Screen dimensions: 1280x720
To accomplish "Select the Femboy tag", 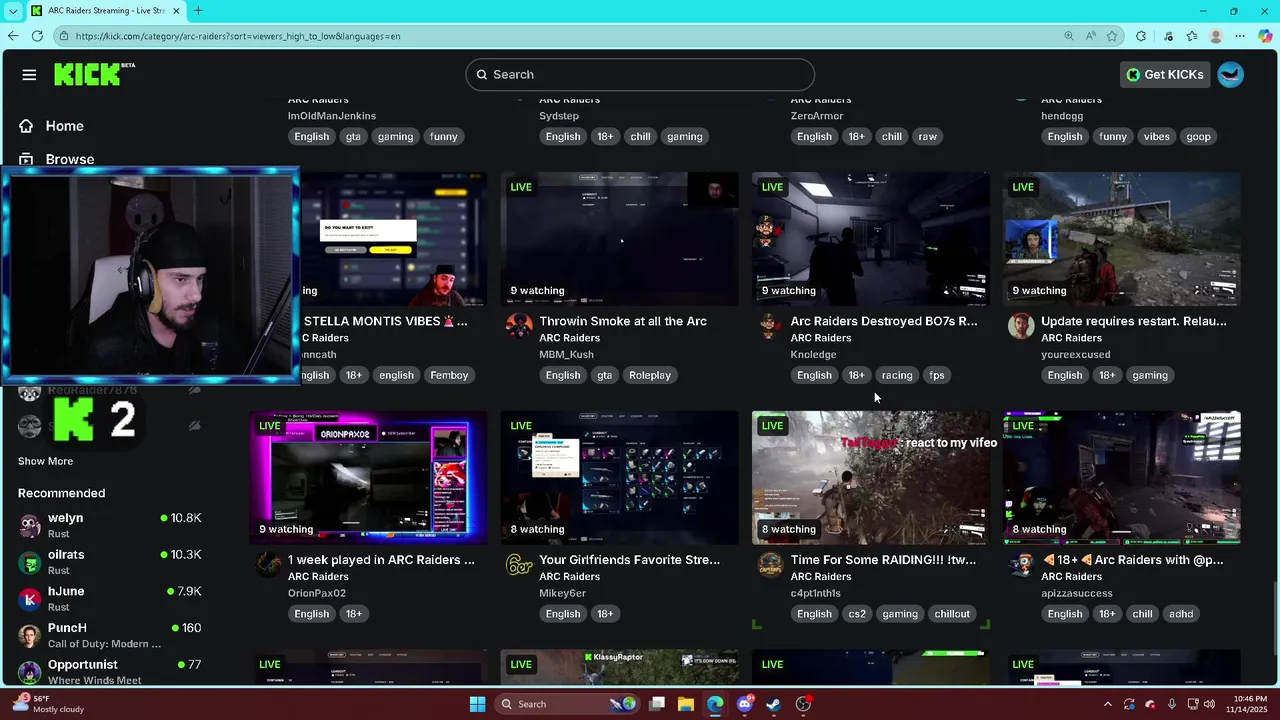I will (x=449, y=375).
